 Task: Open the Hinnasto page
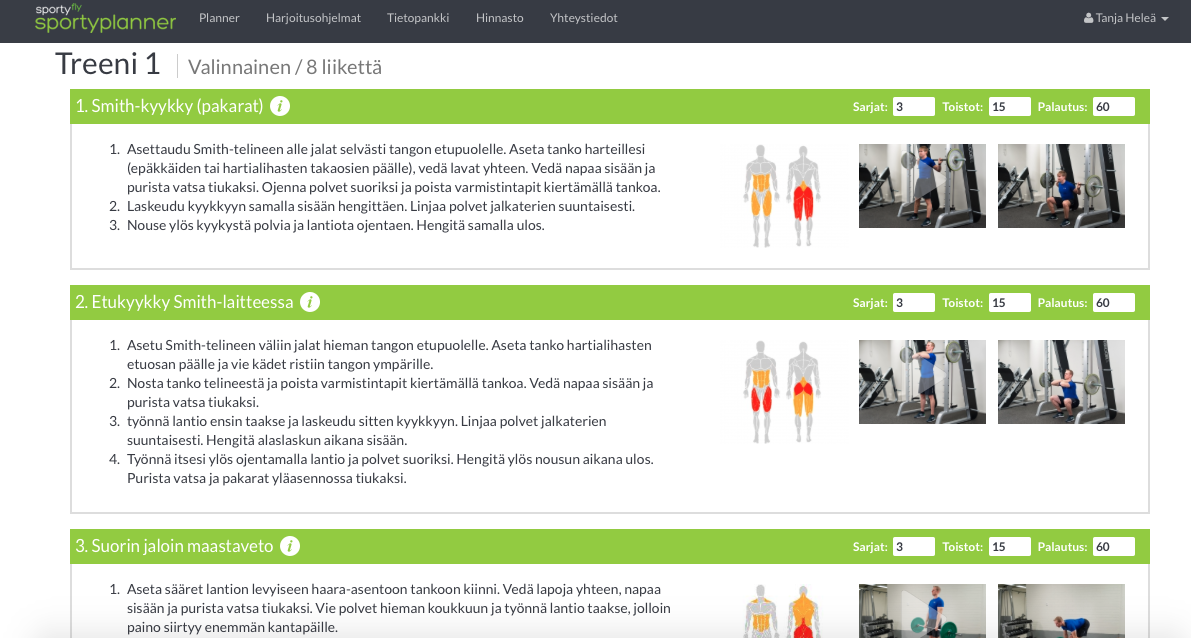pos(500,17)
